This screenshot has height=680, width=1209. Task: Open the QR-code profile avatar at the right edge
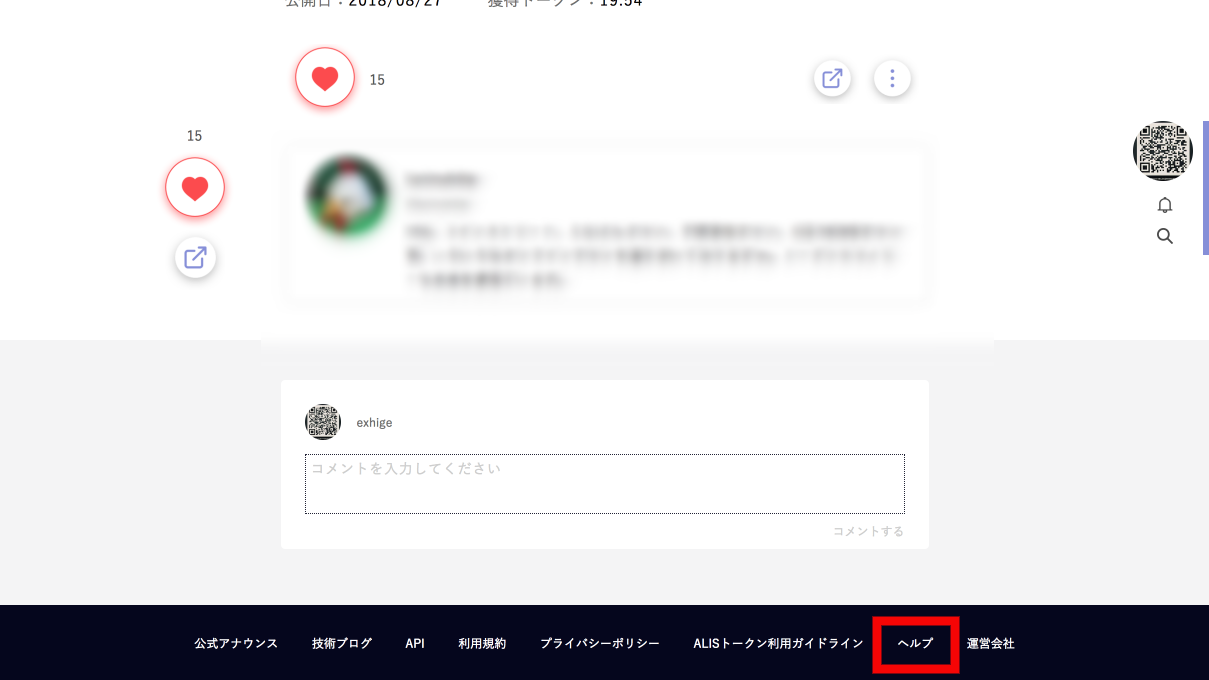pyautogui.click(x=1163, y=151)
